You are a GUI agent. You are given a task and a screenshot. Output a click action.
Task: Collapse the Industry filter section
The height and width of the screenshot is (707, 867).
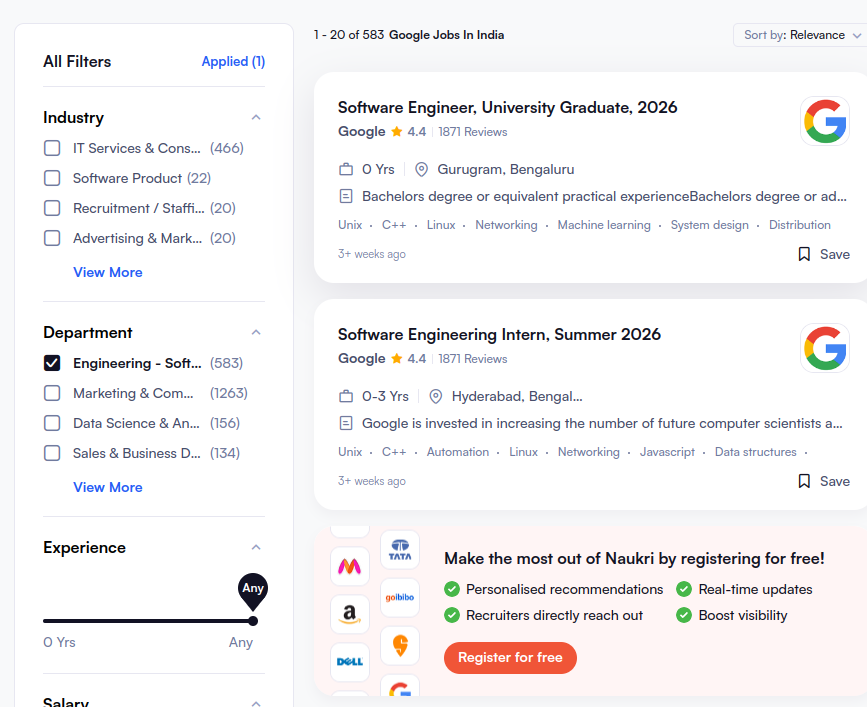[x=256, y=117]
